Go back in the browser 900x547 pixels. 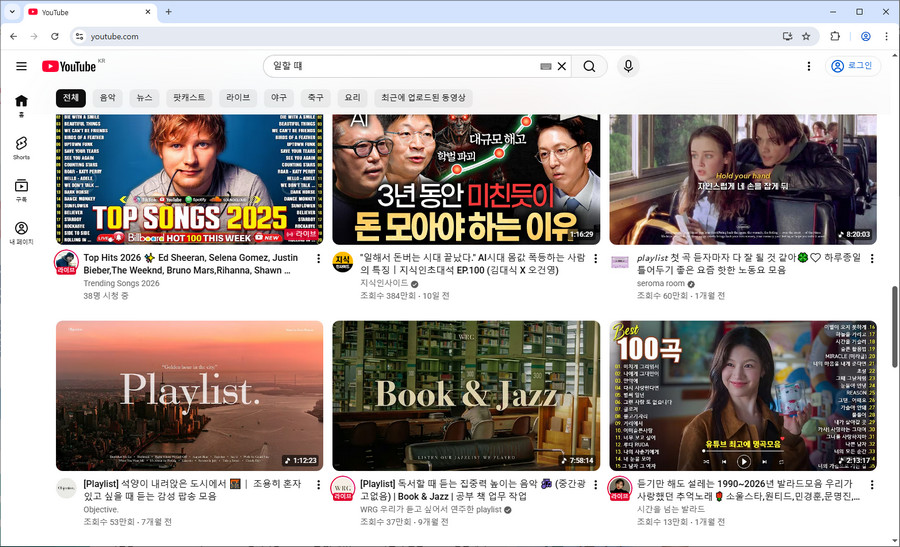(14, 36)
